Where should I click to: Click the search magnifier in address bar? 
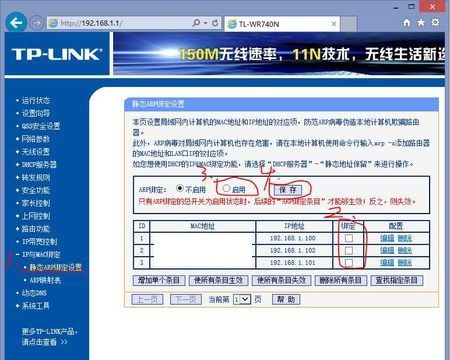pyautogui.click(x=196, y=23)
